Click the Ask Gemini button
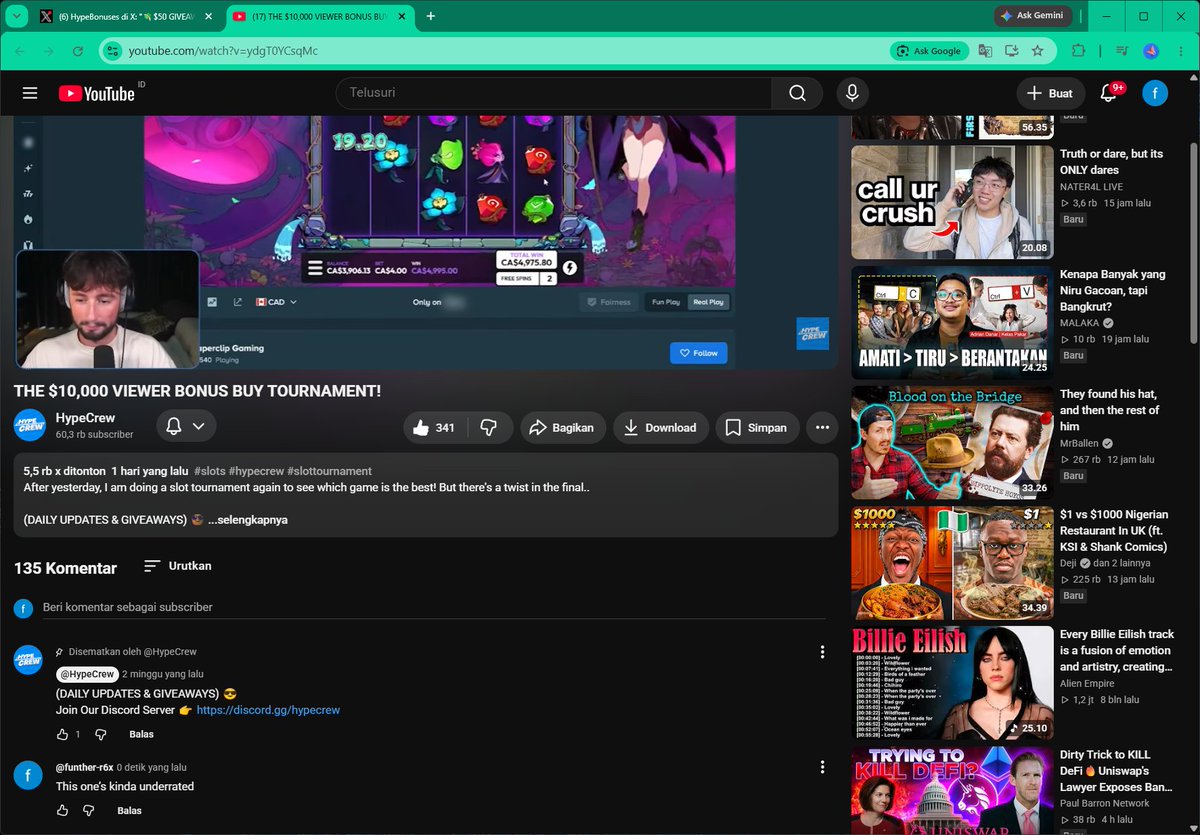Viewport: 1200px width, 835px height. [x=1034, y=16]
